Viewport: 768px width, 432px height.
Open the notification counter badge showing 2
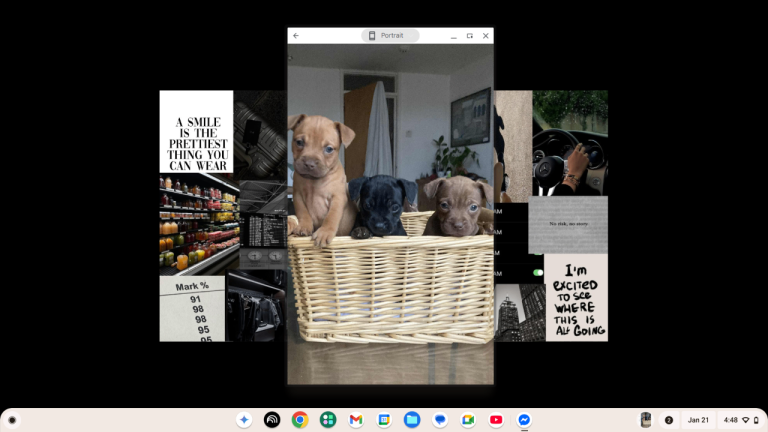tap(669, 420)
